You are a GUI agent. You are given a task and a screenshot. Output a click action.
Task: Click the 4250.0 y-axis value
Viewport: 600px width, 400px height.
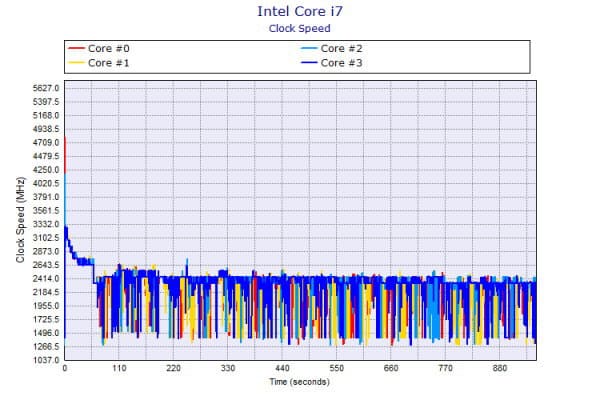(46, 170)
